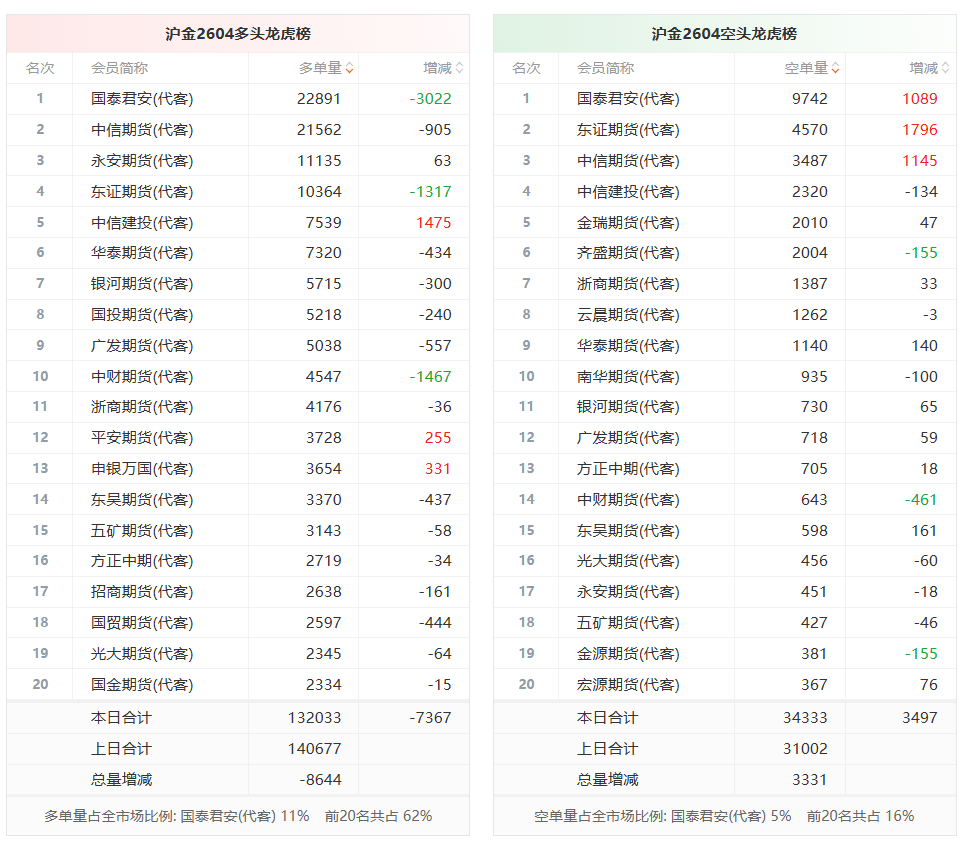Click the red change value 1796
This screenshot has width=967, height=845.
coord(920,130)
